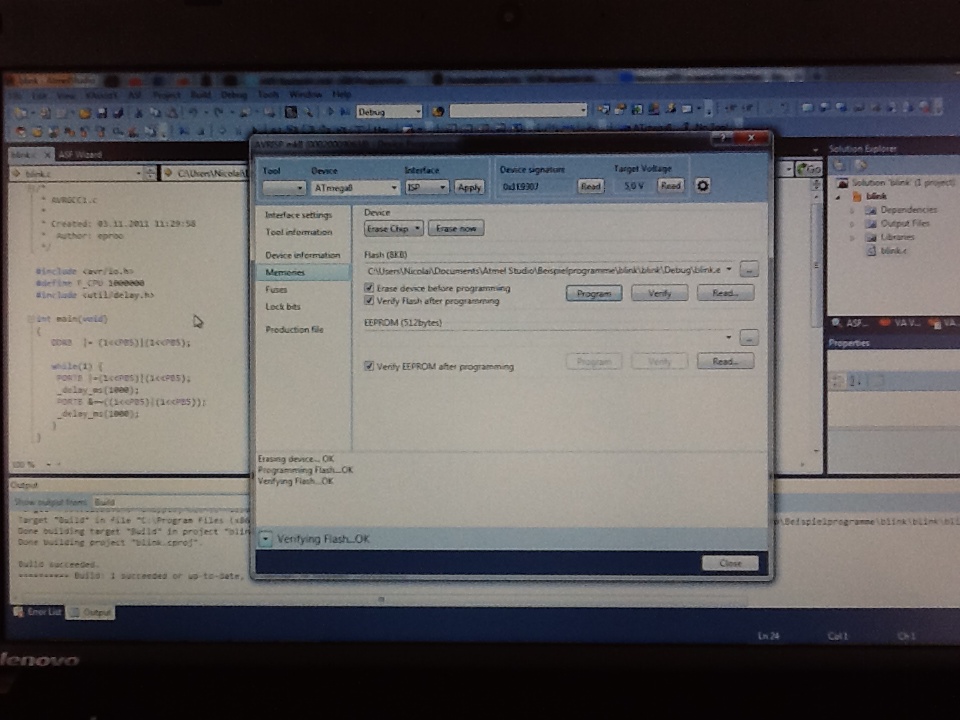Open the Debug menu
Image resolution: width=960 pixels, height=720 pixels.
click(x=233, y=95)
